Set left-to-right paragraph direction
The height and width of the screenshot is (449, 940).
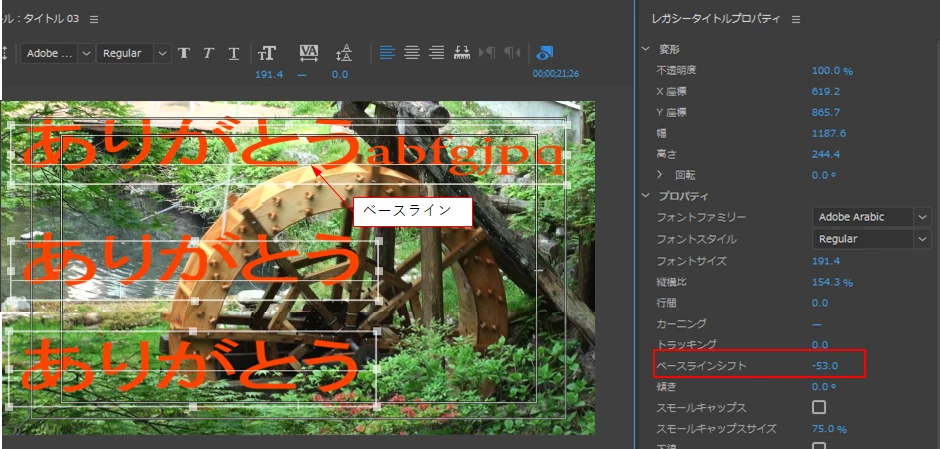(487, 53)
